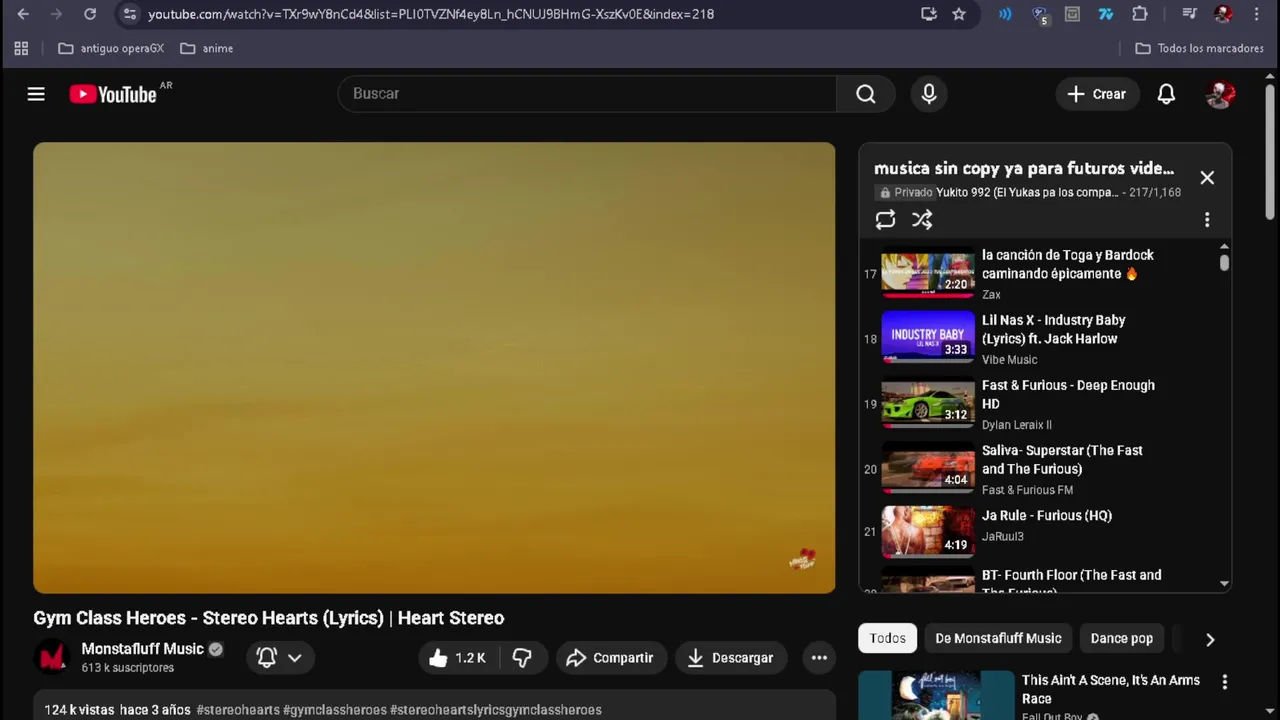Go to the YouTube home logo
This screenshot has height=720, width=1280.
point(113,94)
